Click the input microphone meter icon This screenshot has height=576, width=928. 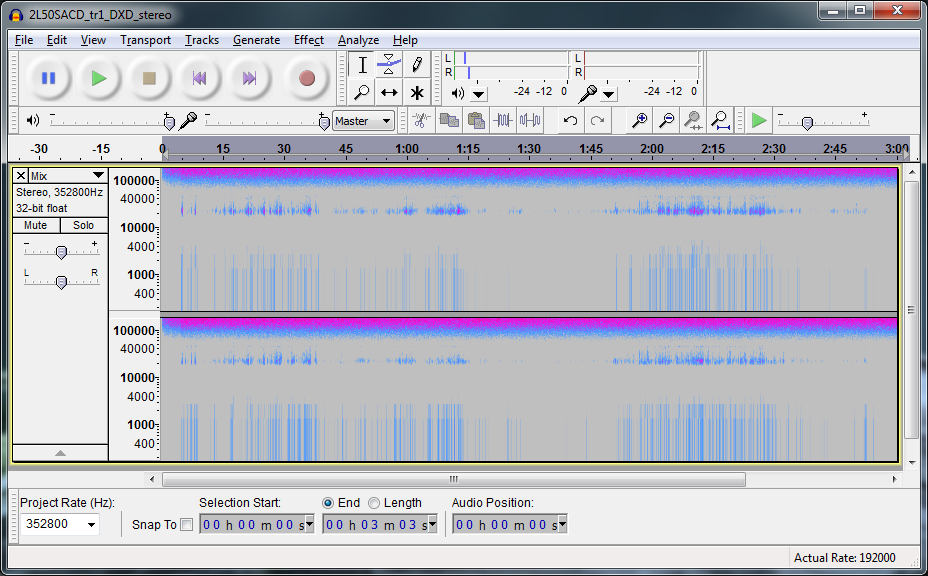click(588, 94)
